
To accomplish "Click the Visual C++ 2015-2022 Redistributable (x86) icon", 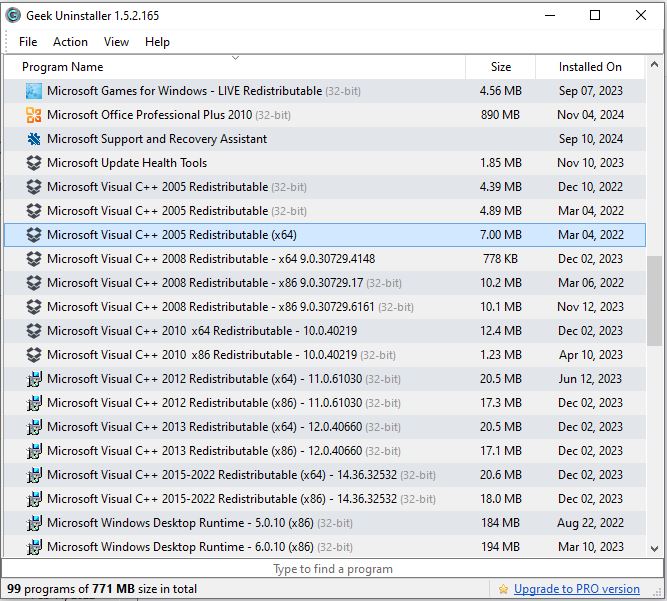I will coord(34,499).
